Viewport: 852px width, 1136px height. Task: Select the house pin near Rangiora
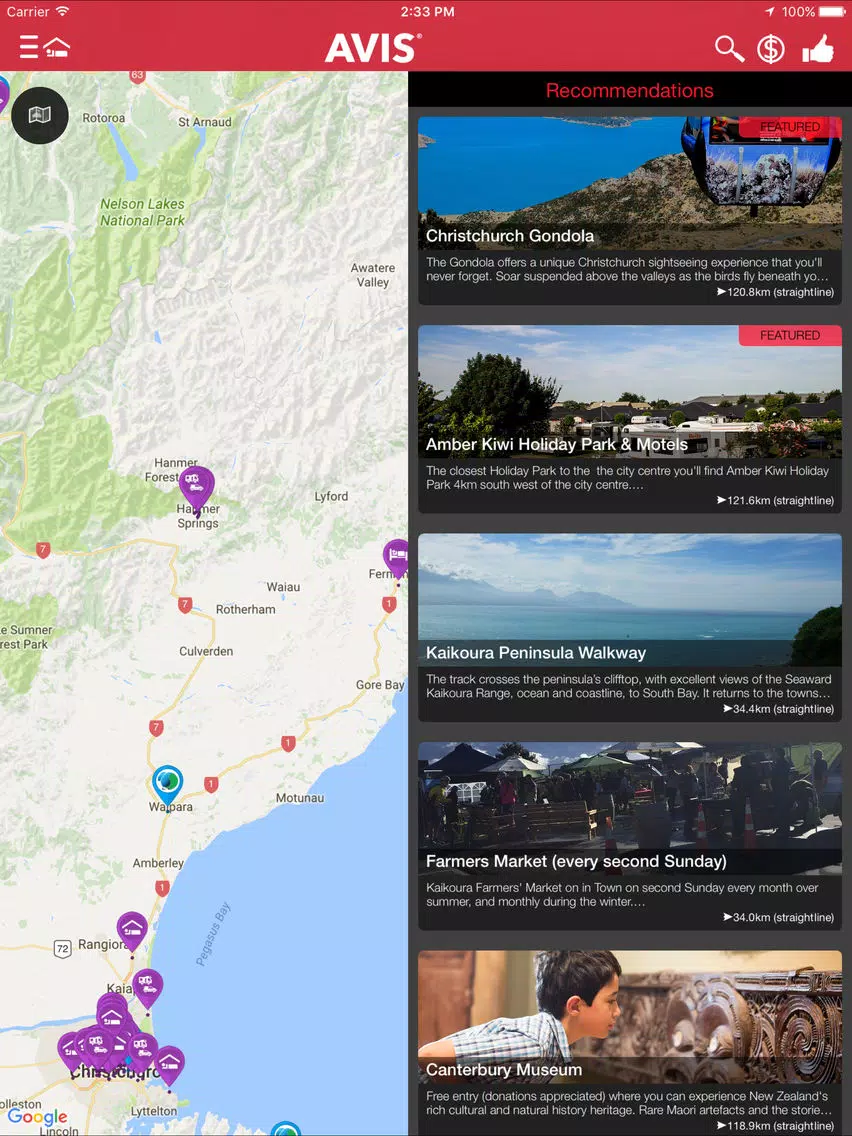pos(132,934)
